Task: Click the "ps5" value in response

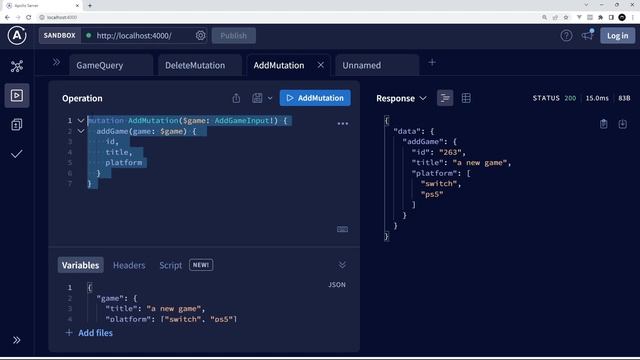Action: coord(432,194)
